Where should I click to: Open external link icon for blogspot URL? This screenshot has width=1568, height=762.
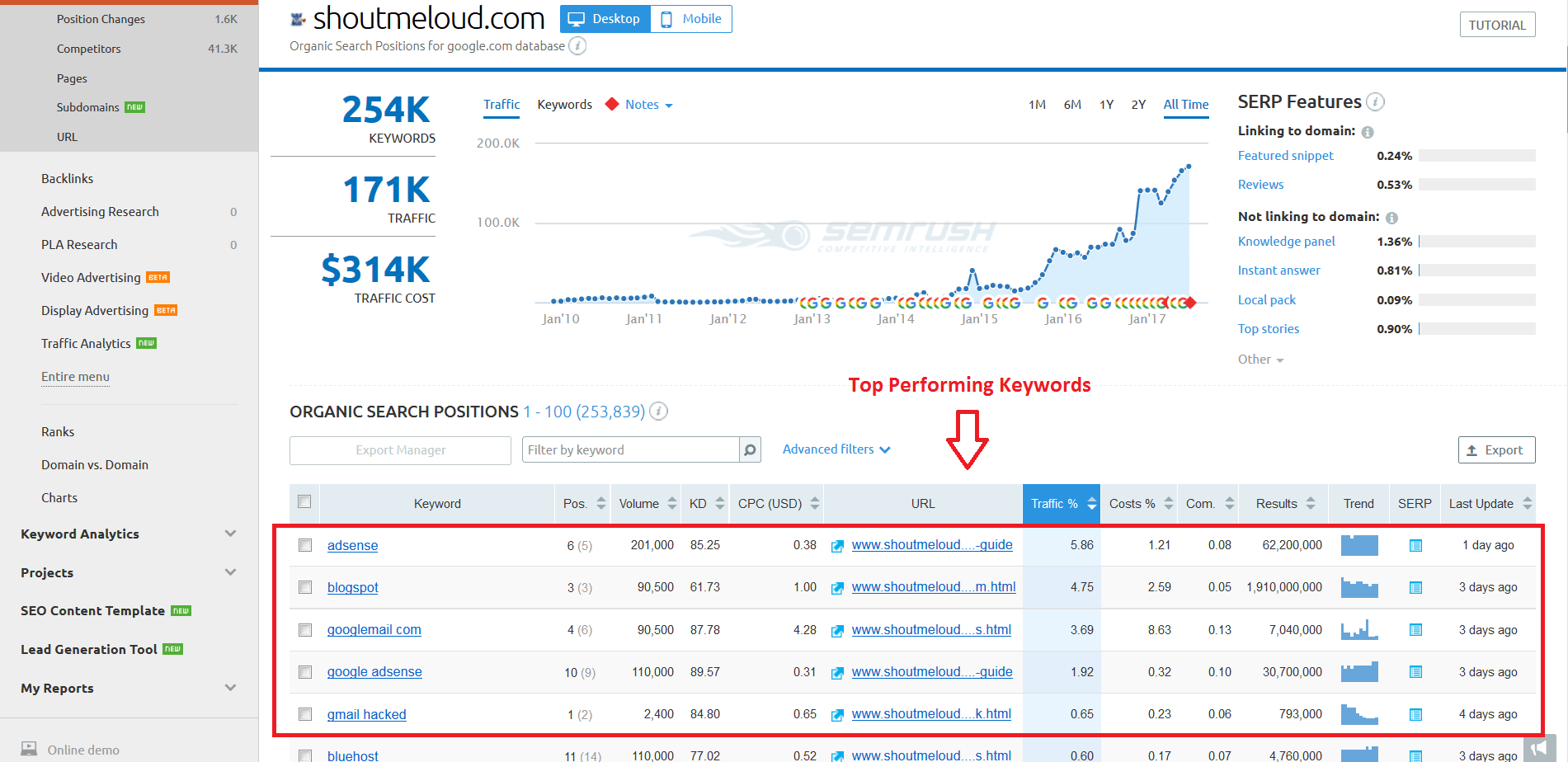coord(837,588)
